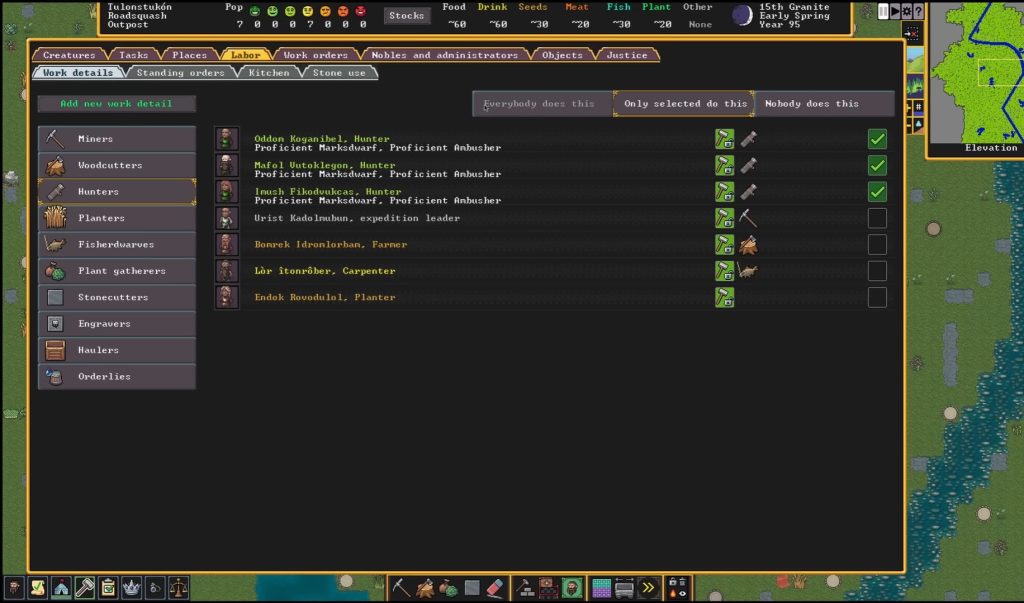The height and width of the screenshot is (603, 1024).
Task: Click Oddom Koganibel's portrait
Action: (227, 139)
